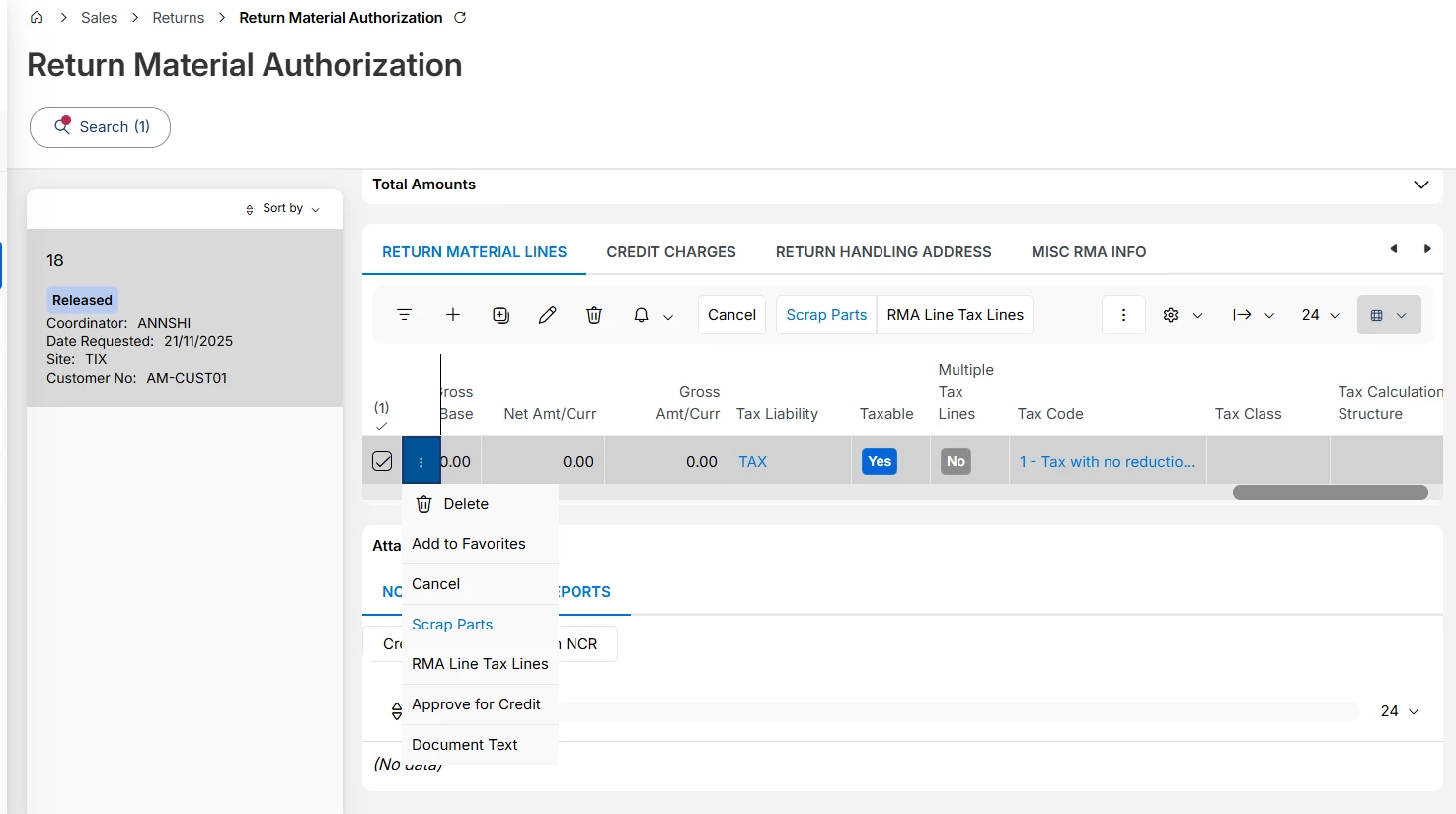Open the bell notification icon

tap(642, 315)
